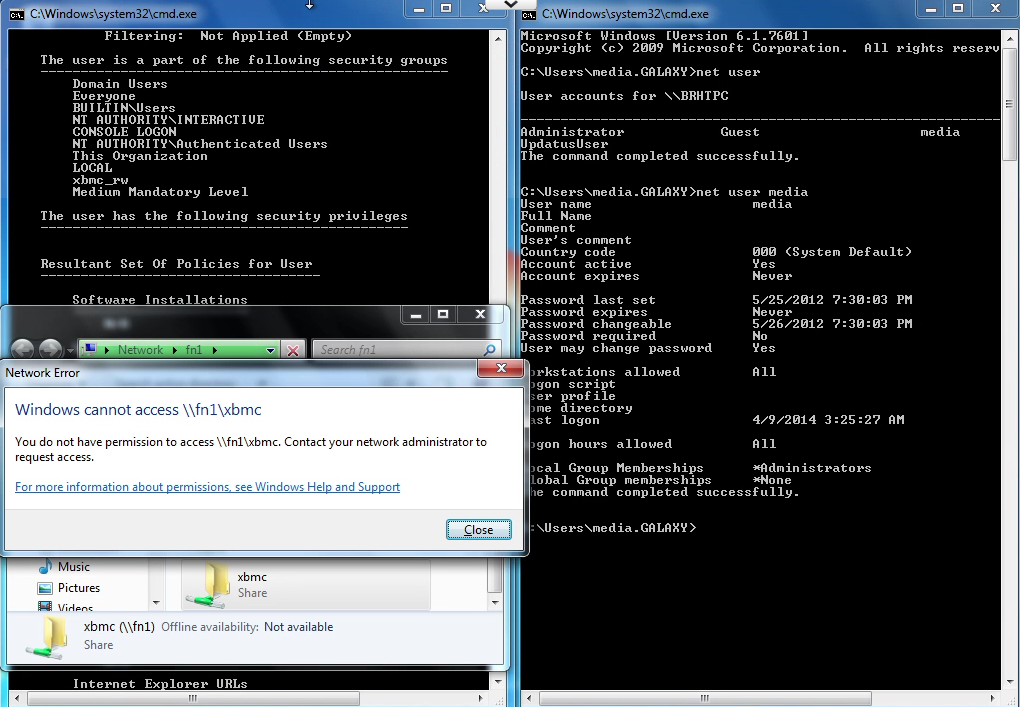Click left arrow of left cmd horizontal scrollbar
Viewport: 1020px width, 707px height.
coord(16,699)
